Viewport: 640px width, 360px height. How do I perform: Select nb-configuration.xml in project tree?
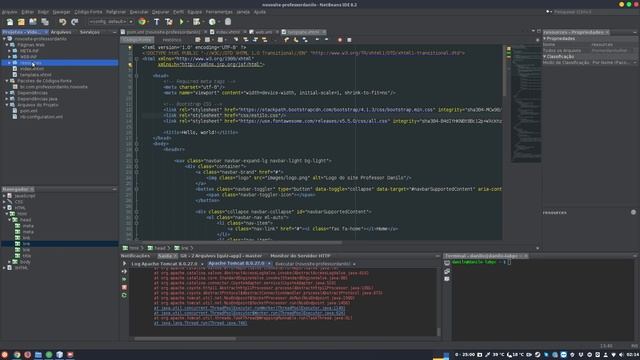[41, 117]
